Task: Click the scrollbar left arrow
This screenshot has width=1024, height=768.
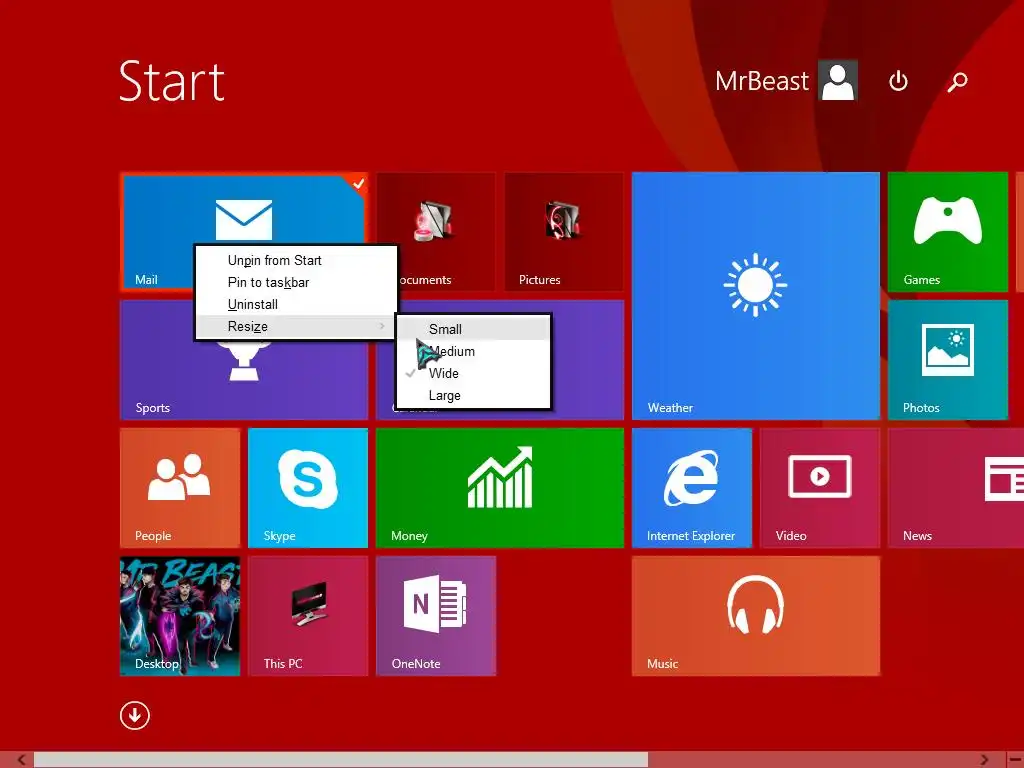Action: click(22, 760)
